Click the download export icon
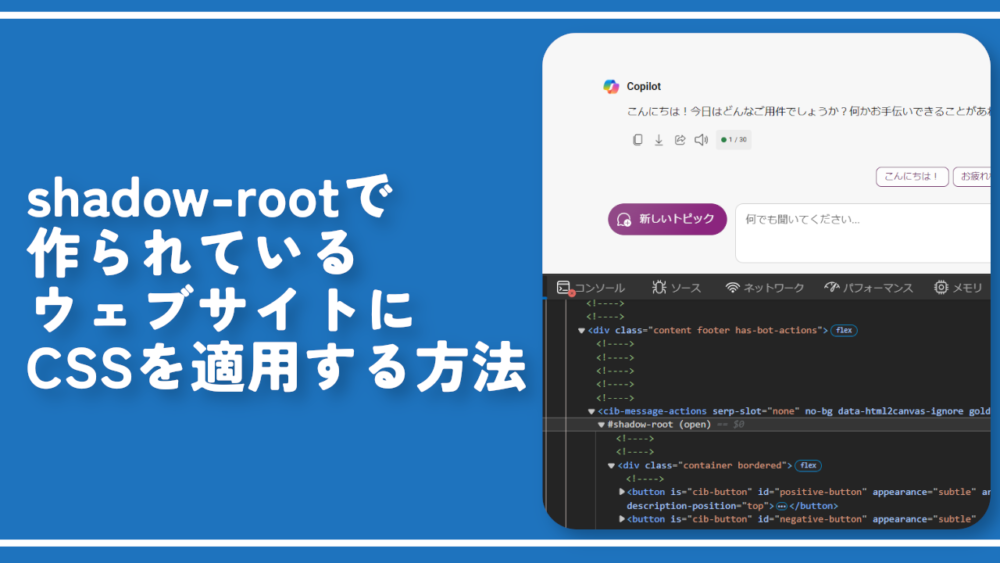The width and height of the screenshot is (1000, 563). 659,140
